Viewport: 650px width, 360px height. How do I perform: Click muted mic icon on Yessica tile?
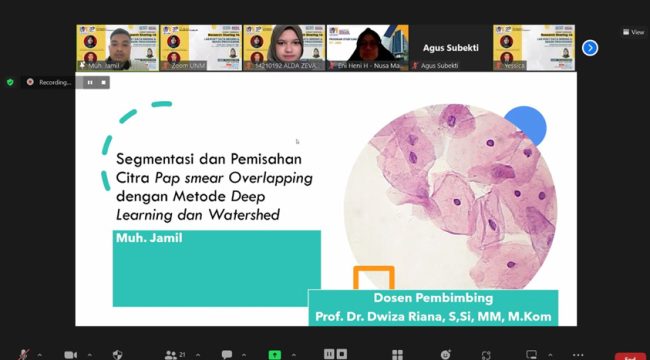(498, 66)
